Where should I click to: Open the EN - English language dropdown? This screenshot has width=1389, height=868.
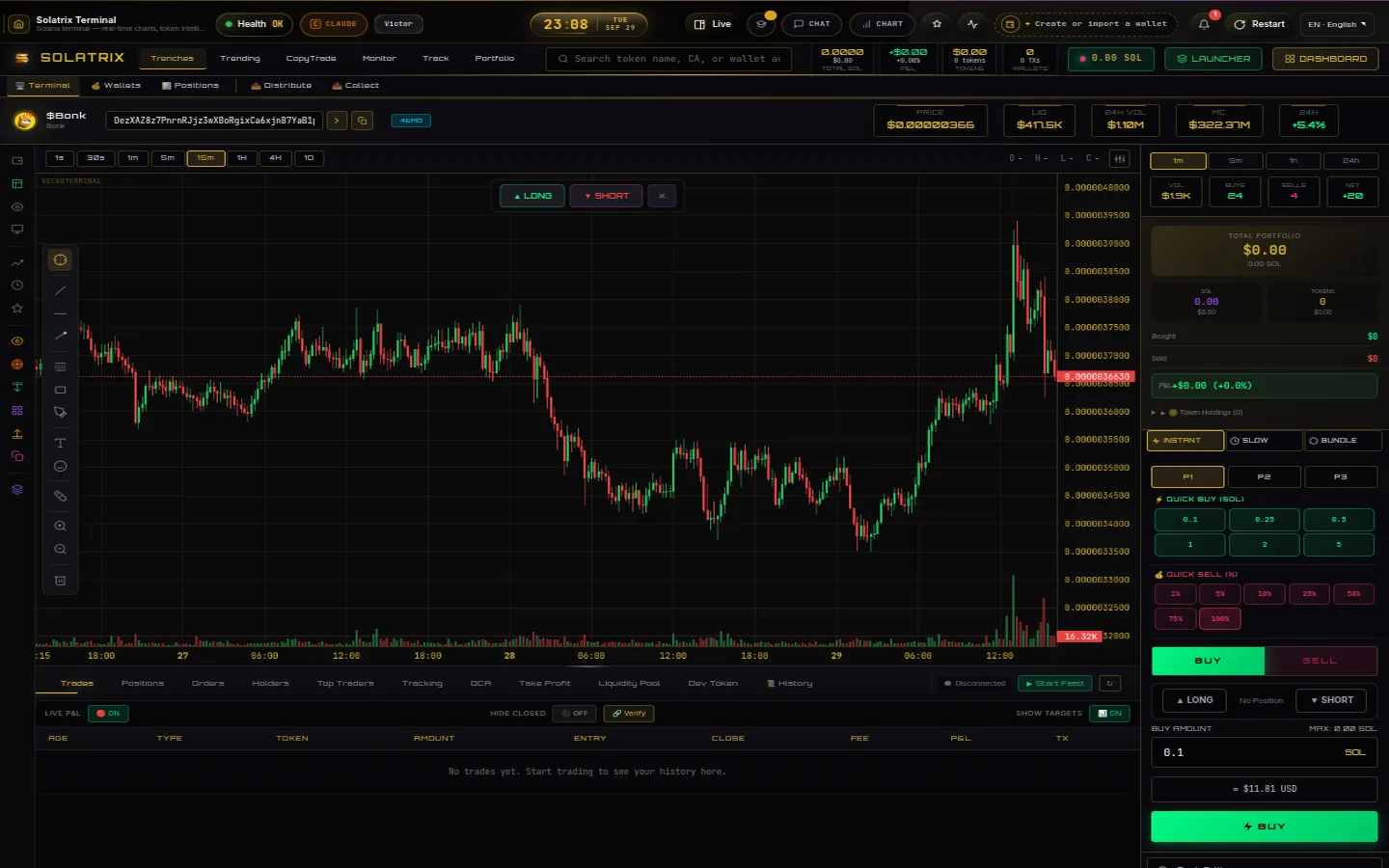[1338, 24]
